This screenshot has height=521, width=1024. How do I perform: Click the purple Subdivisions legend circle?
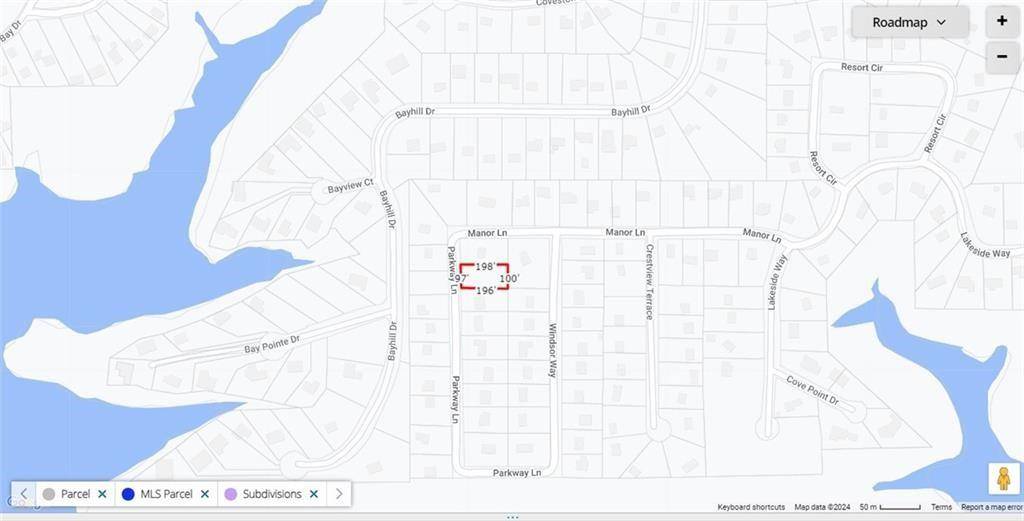(231, 494)
